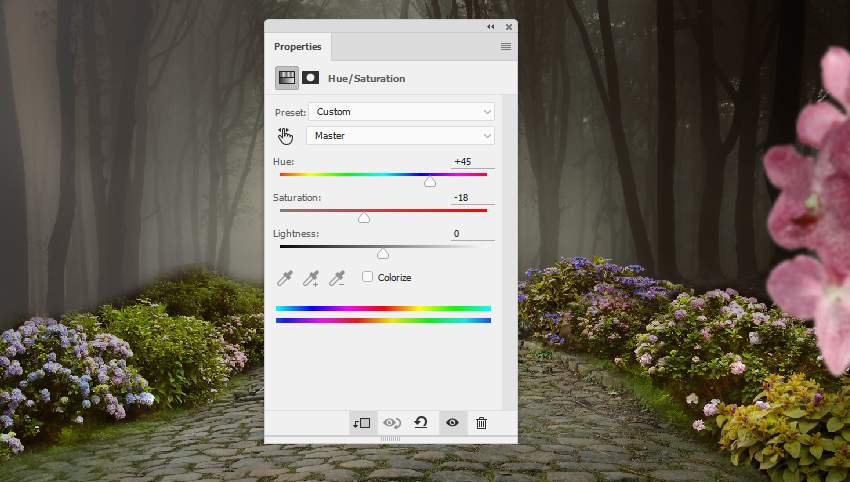
Task: Click the Saturation label
Action: [x=297, y=197]
